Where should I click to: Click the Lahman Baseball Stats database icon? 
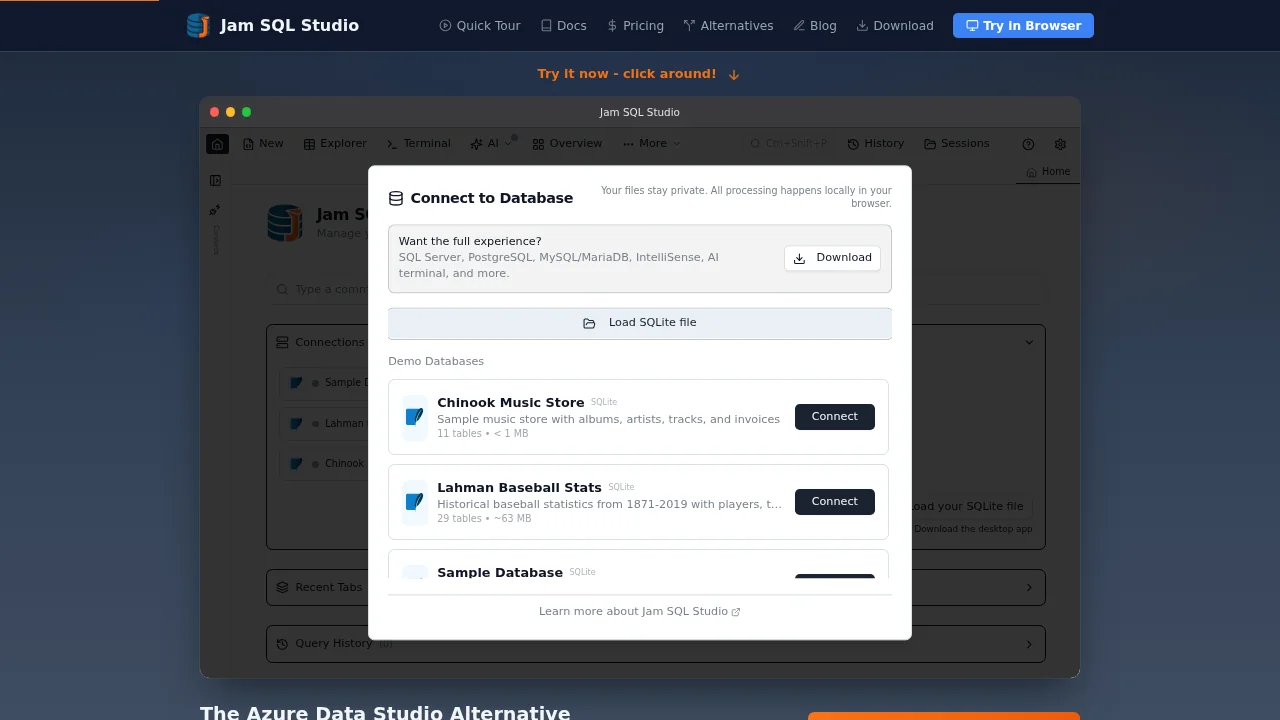click(x=414, y=502)
